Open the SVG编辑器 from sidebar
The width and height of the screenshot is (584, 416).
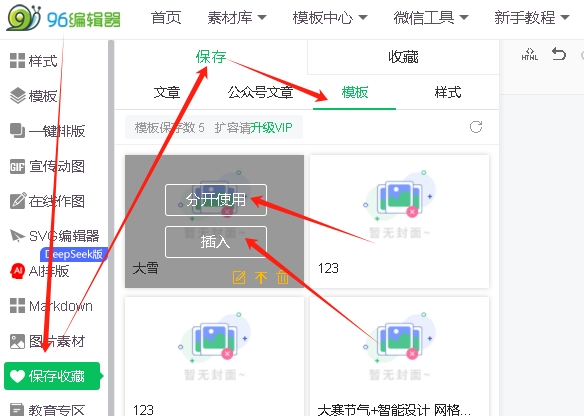tap(54, 236)
